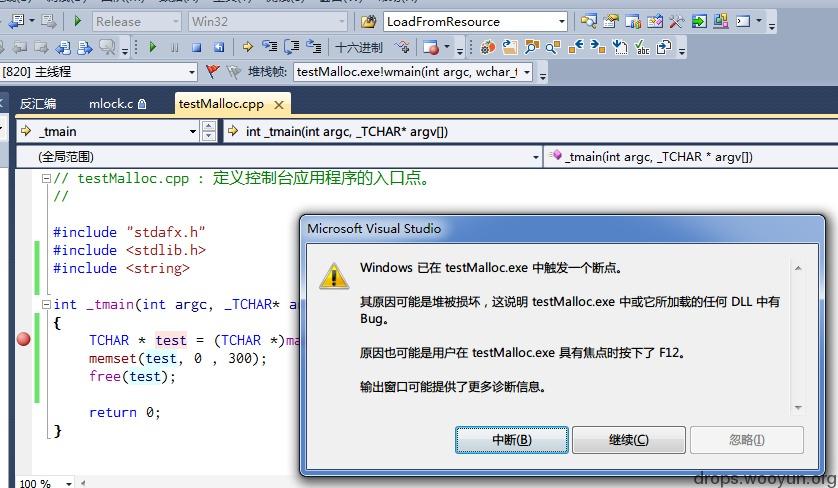Click the Show Threads in Source icon
Screen dimensions: 838x488
[x=403, y=48]
